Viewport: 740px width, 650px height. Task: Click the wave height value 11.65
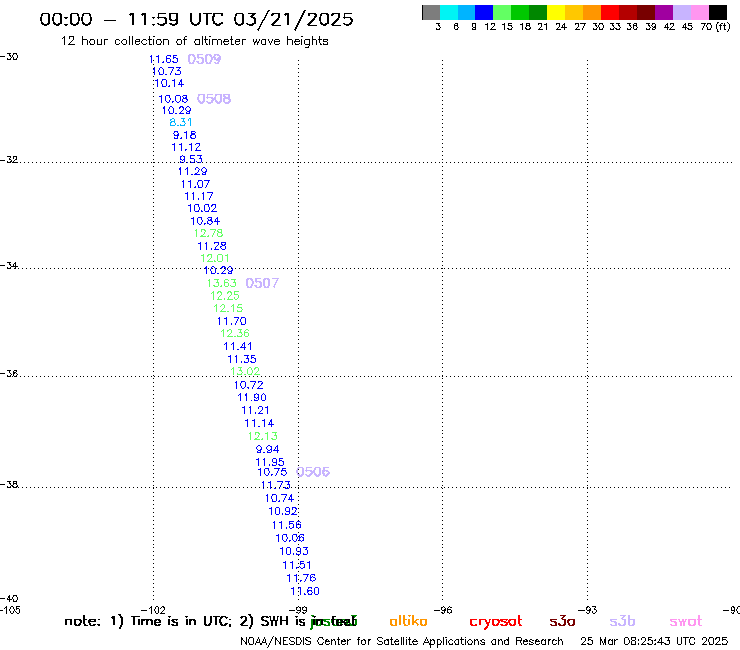tap(164, 59)
